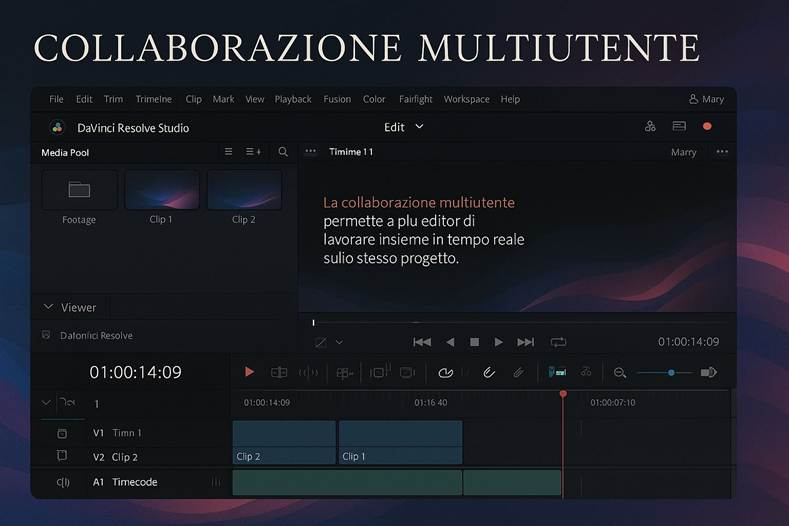Open the Footage folder

point(79,190)
